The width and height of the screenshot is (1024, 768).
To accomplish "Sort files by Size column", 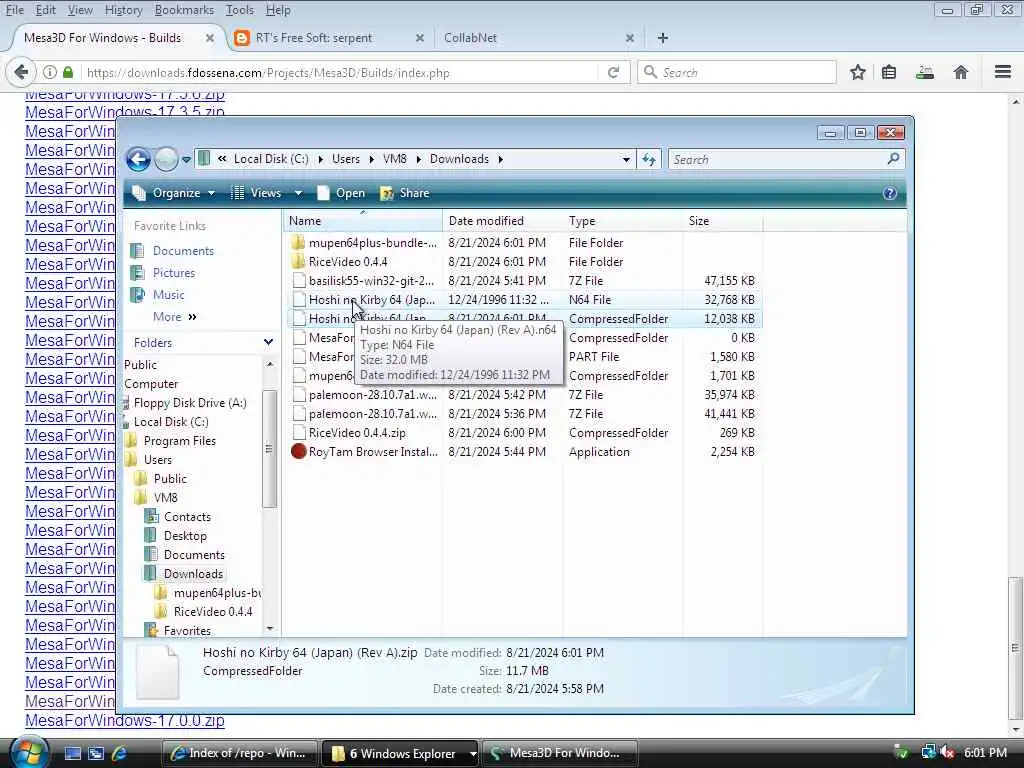I will point(722,221).
